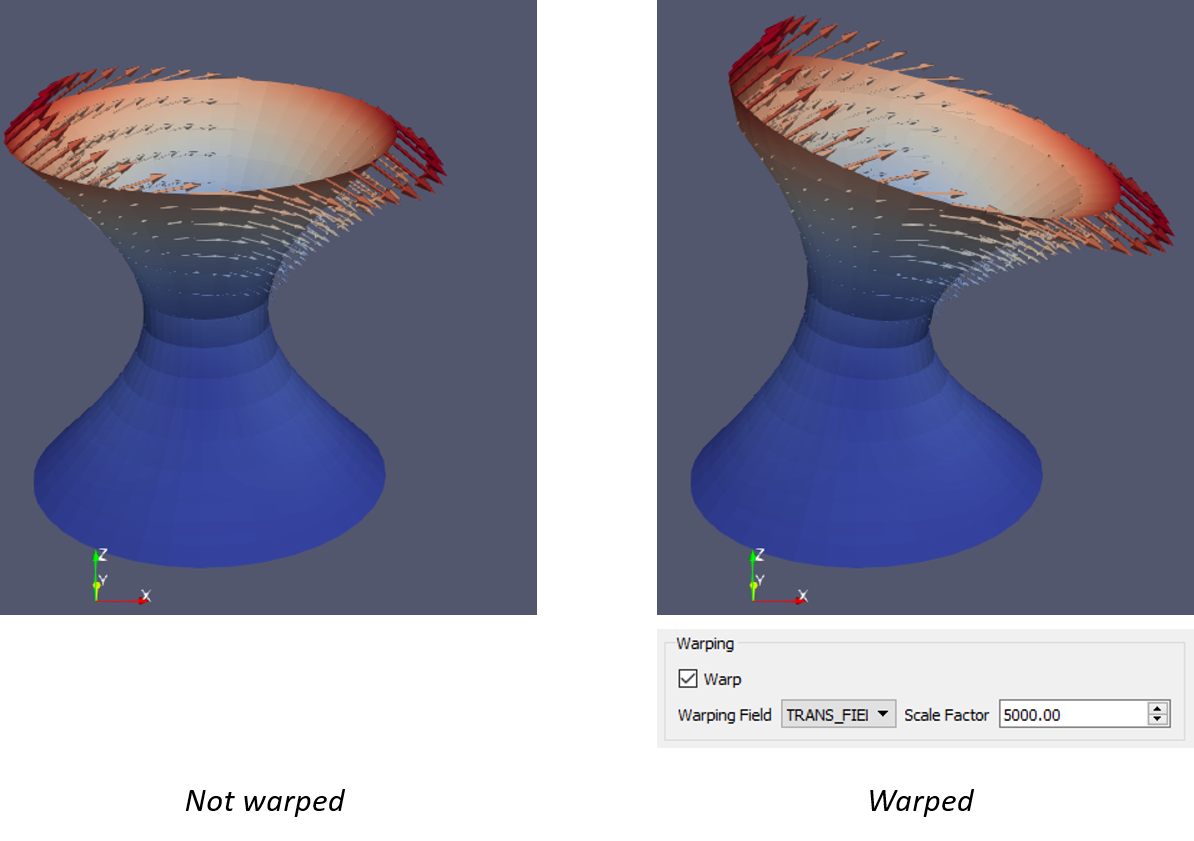The image size is (1194, 841).
Task: Click the Warping group title
Action: (708, 644)
